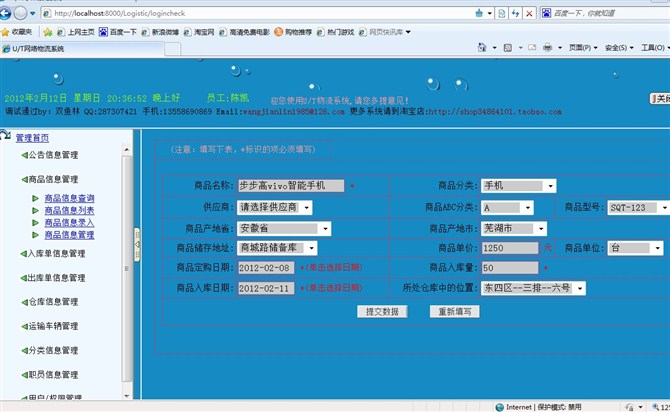Expand the 出库单信息管理 menu

(53, 278)
